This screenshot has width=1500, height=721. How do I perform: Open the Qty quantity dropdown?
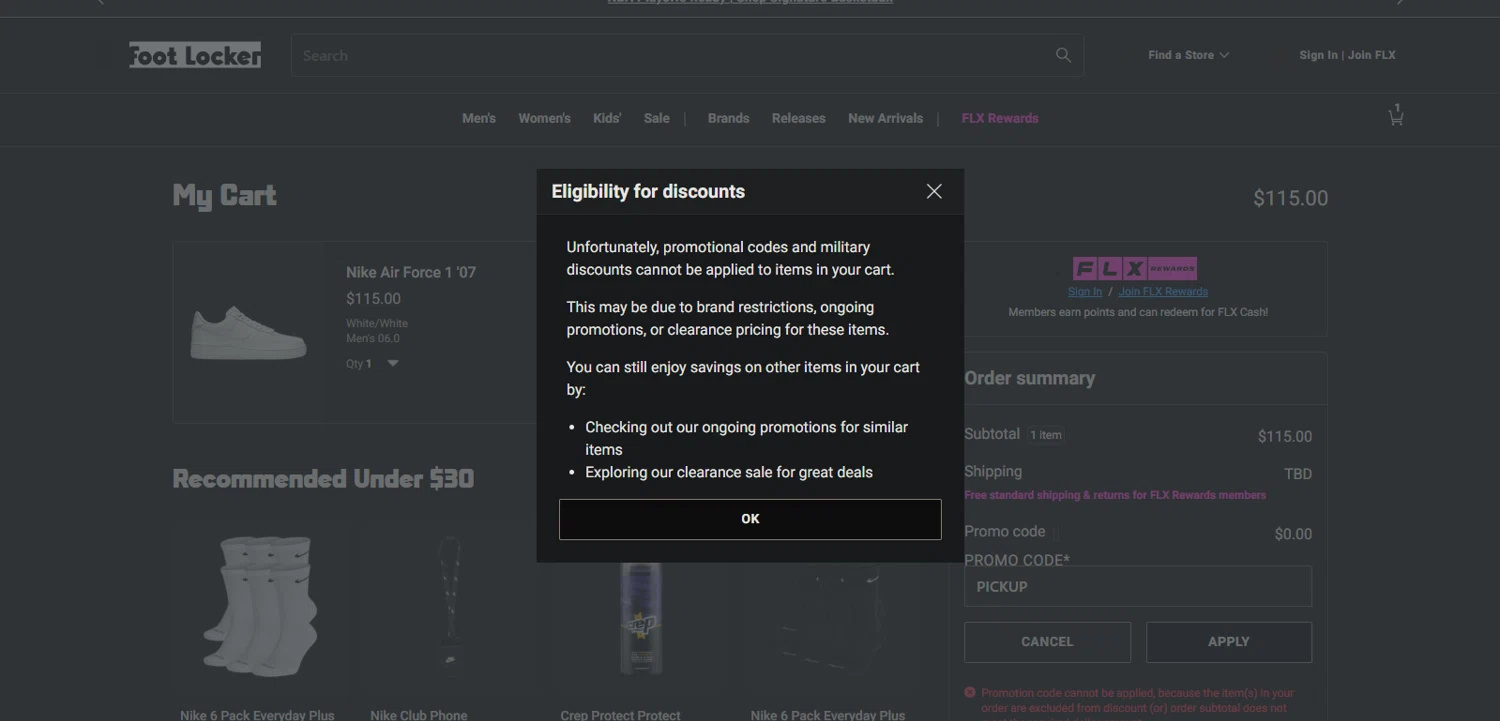(392, 364)
